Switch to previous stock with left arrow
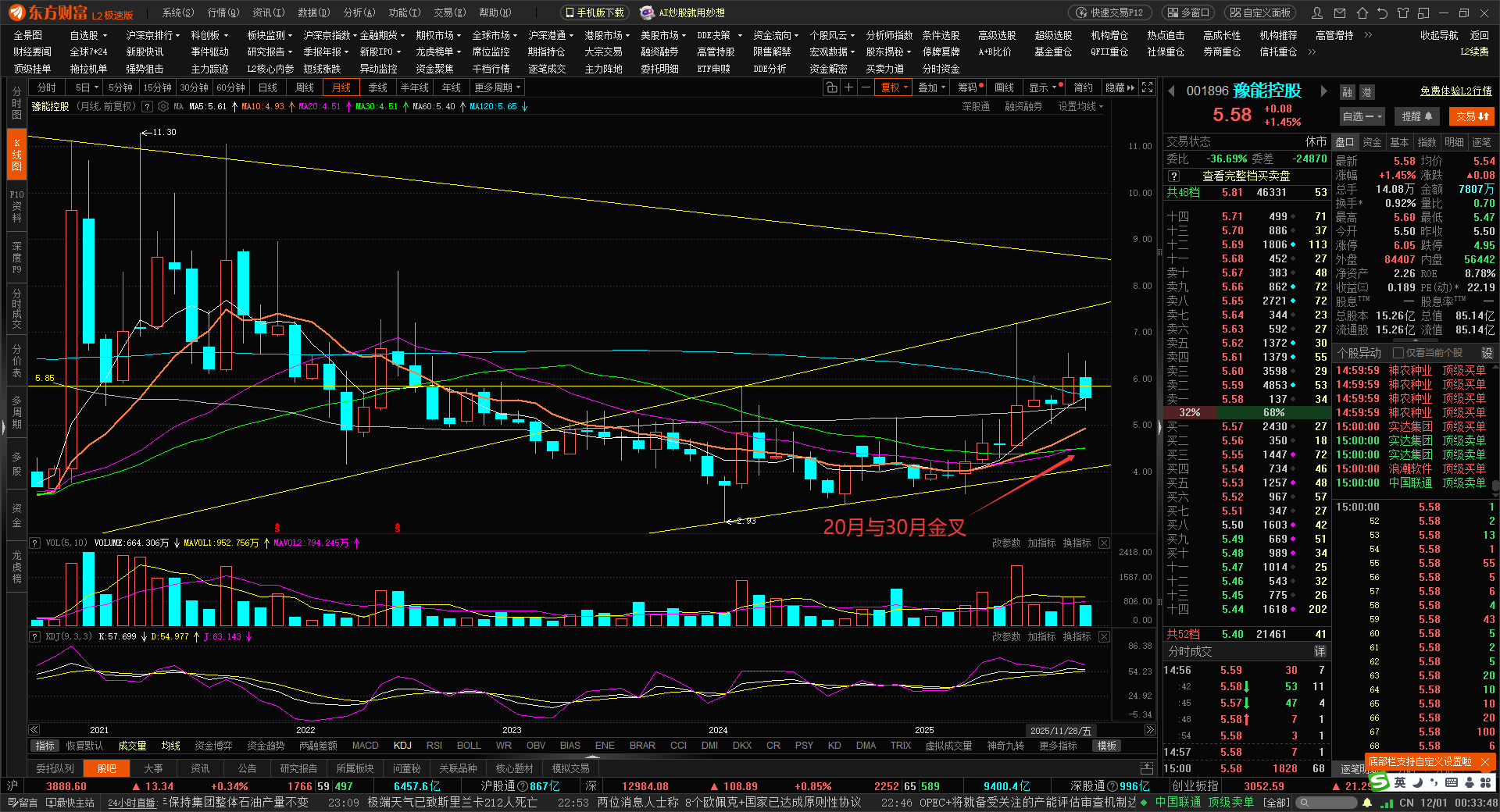The width and height of the screenshot is (1500, 812). coord(1171,91)
